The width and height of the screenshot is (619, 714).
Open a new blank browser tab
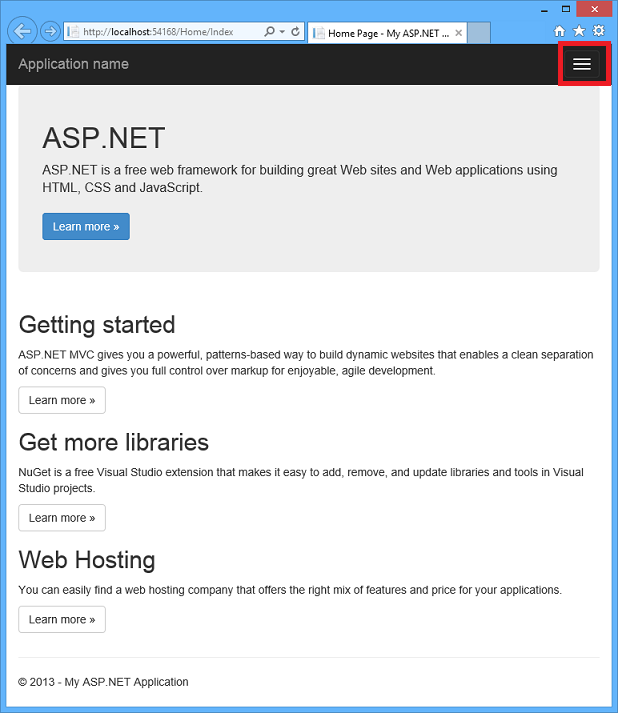click(x=480, y=32)
